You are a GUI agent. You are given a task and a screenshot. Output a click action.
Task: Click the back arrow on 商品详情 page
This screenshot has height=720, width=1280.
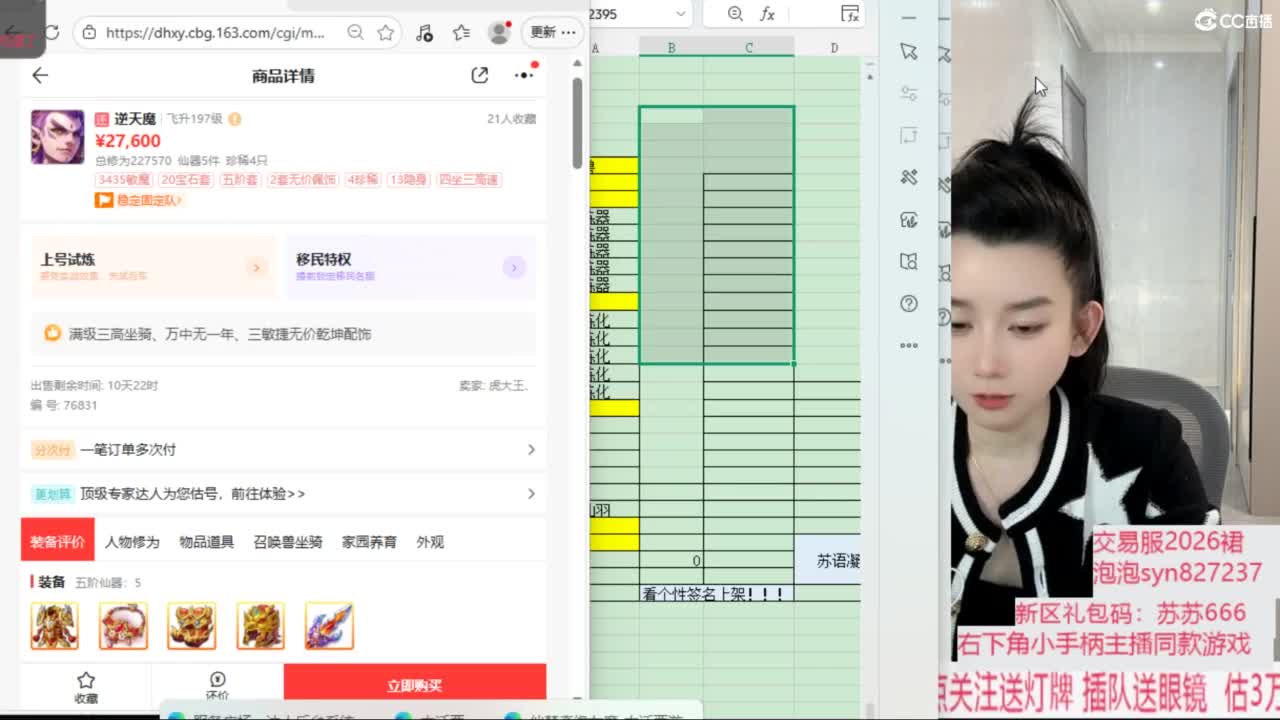pyautogui.click(x=40, y=75)
